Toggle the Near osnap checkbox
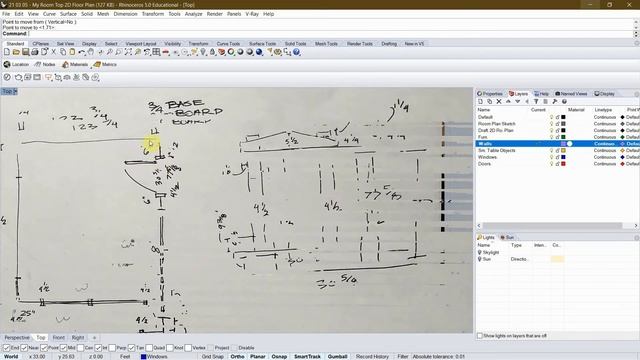The height and width of the screenshot is (360, 640). coord(24,348)
